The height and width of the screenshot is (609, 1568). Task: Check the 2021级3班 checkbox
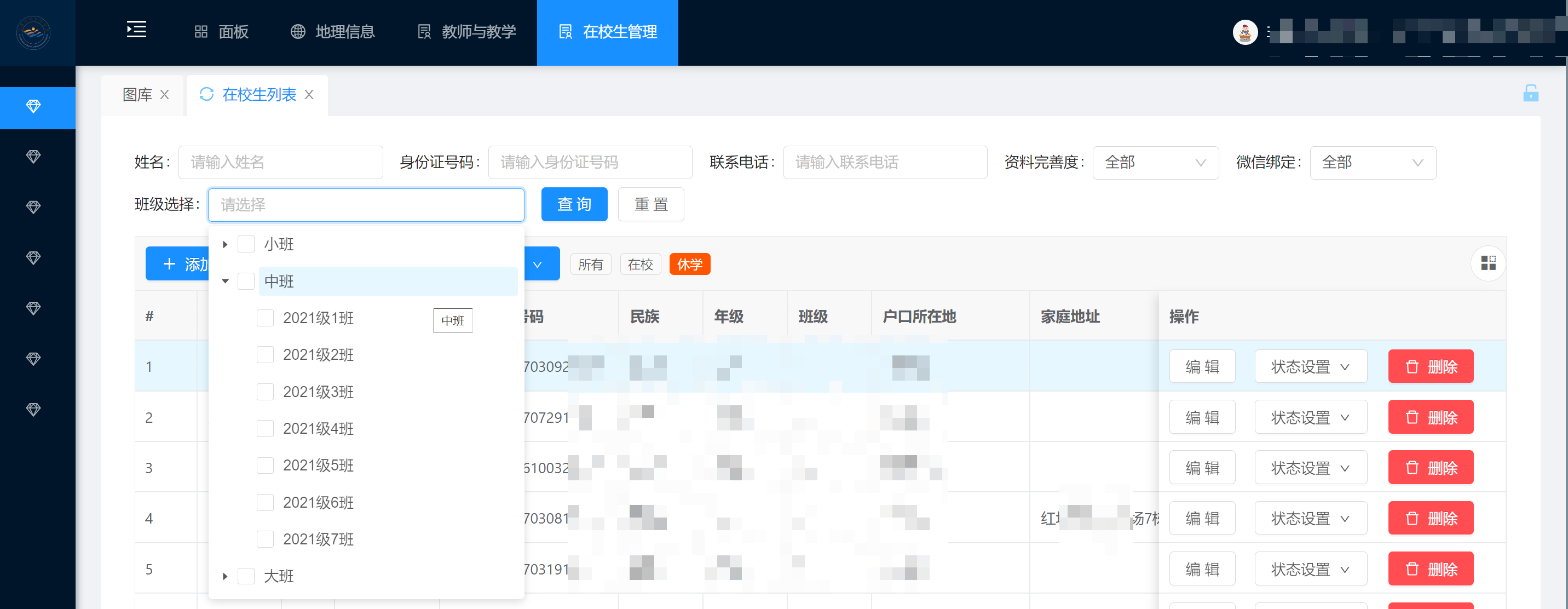coord(265,392)
